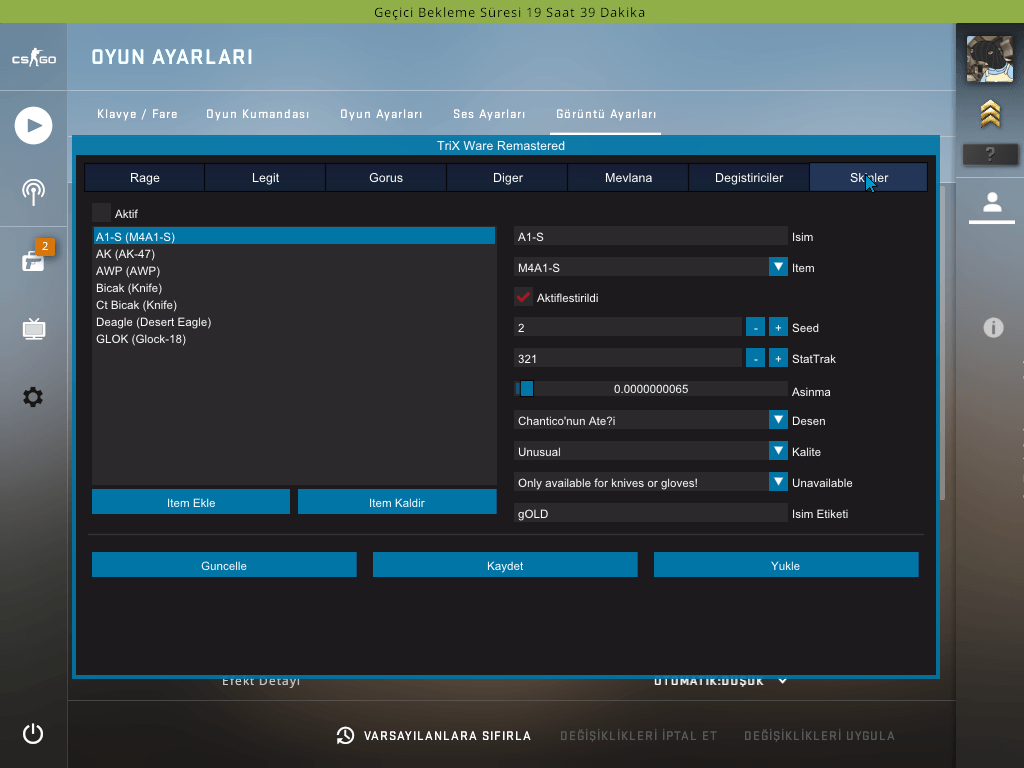Switch to the Legit tab
This screenshot has width=1024, height=768.
[x=265, y=177]
